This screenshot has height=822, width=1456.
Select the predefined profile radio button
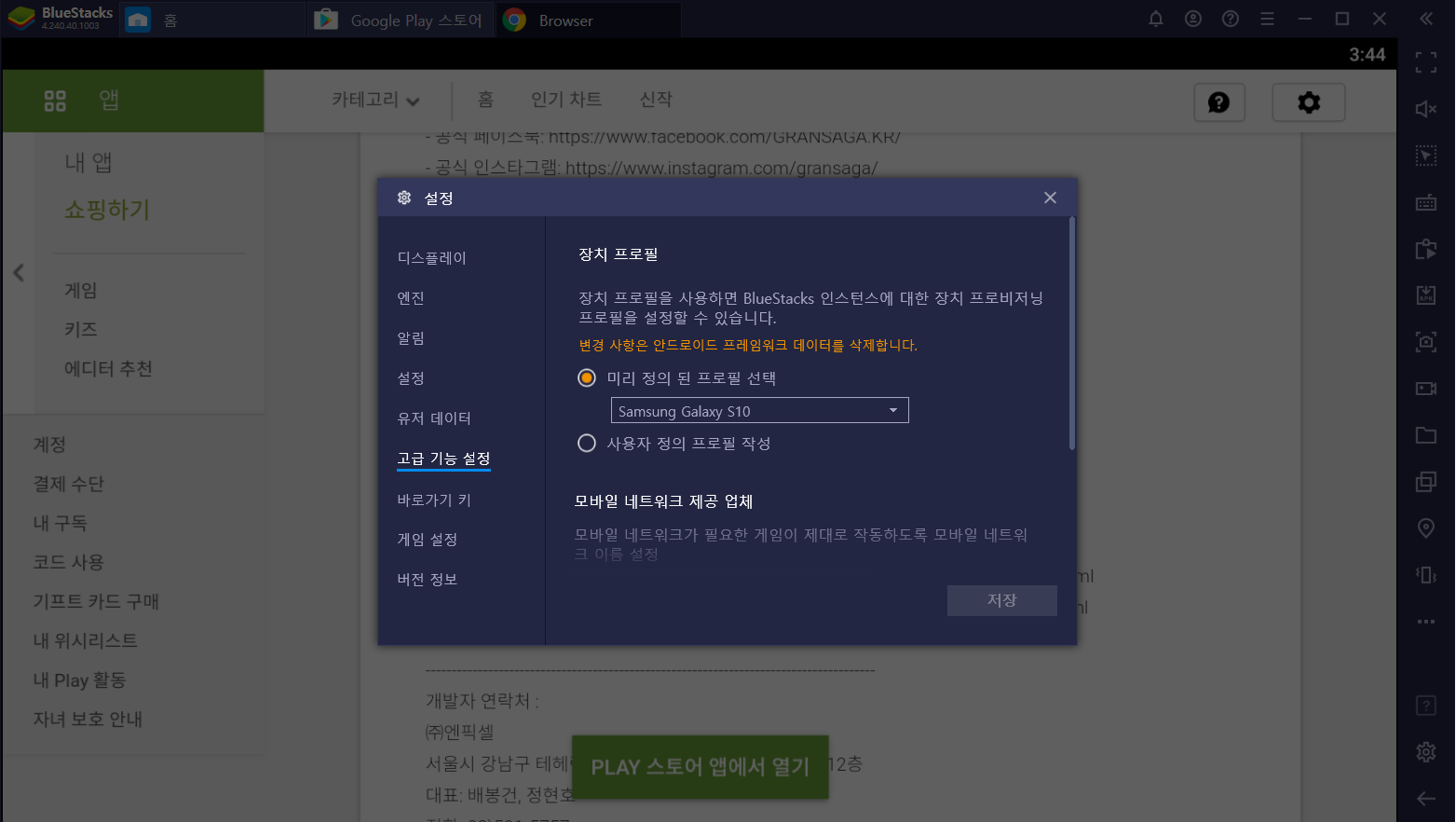click(x=587, y=378)
